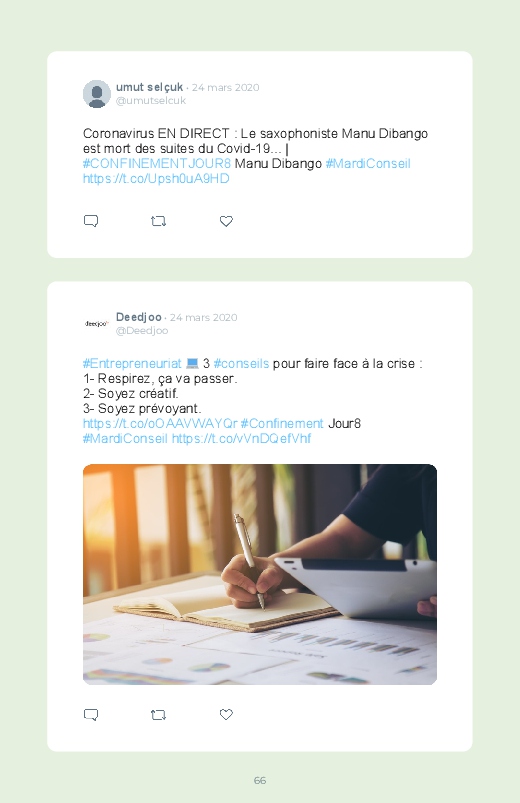Retweet the Deedjoo tweet

coord(158,714)
